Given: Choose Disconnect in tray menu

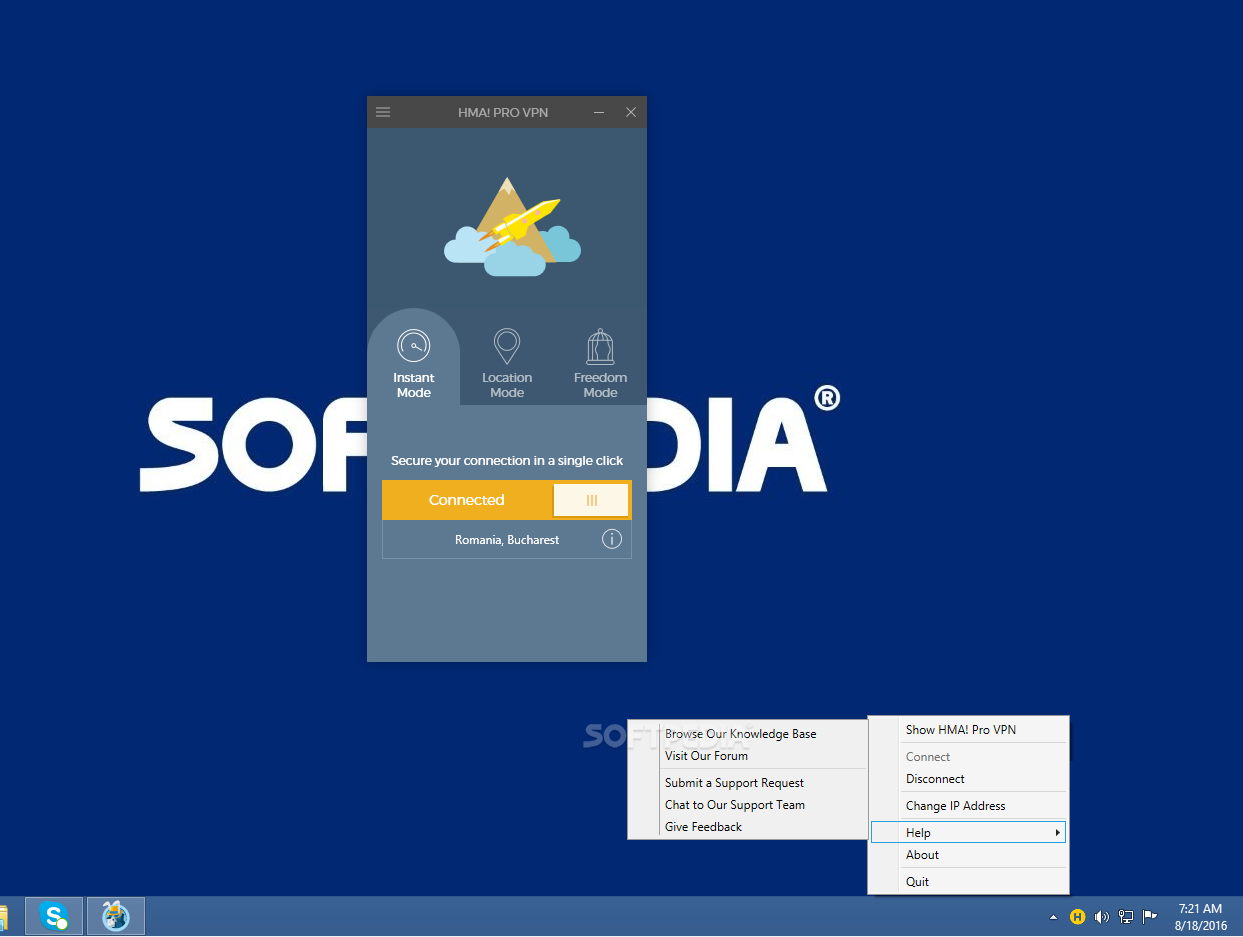Looking at the screenshot, I should pyautogui.click(x=968, y=779).
